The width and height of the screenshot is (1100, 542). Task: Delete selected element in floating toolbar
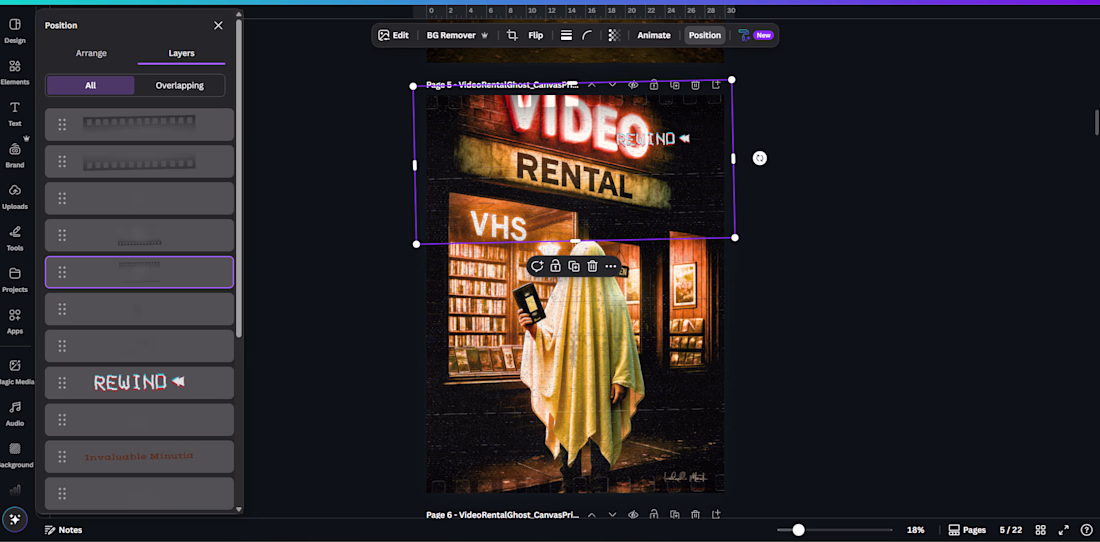(x=592, y=266)
